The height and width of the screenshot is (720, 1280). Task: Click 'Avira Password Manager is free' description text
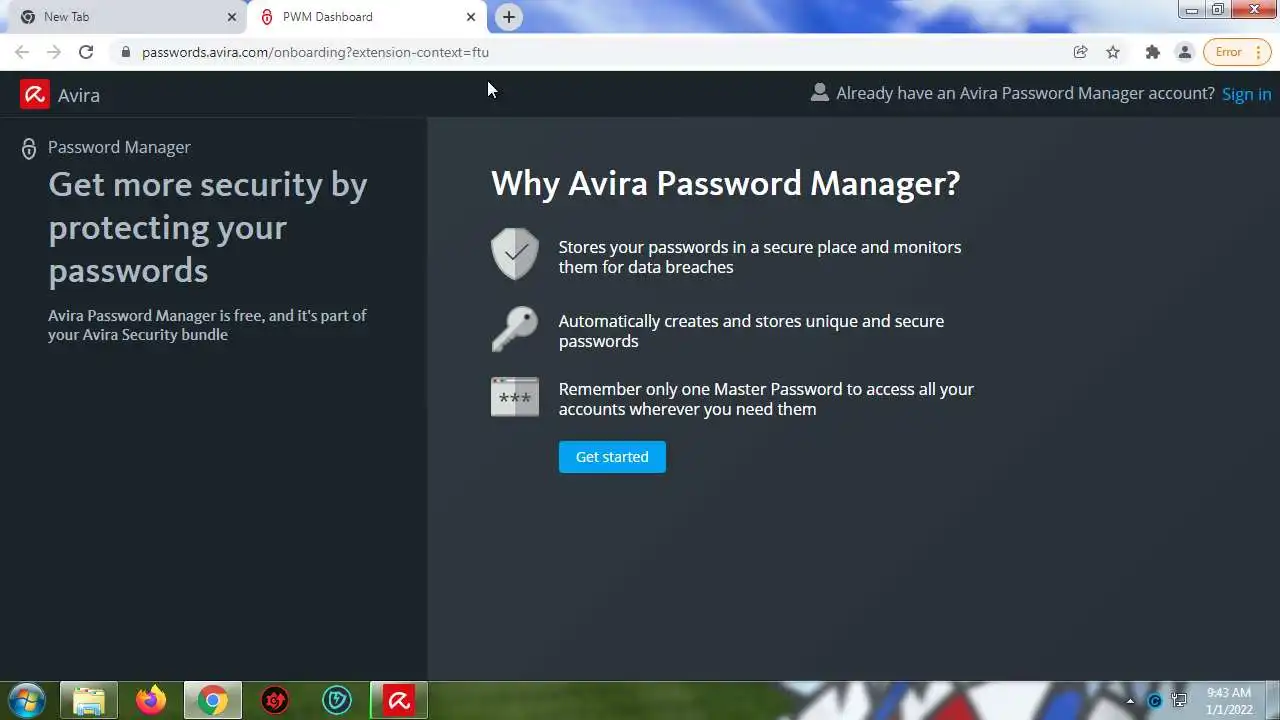pos(207,325)
